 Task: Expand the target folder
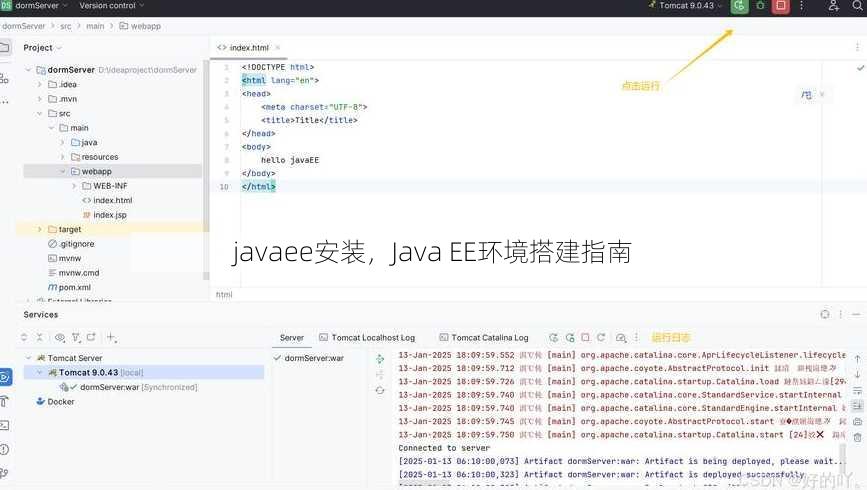coord(39,230)
